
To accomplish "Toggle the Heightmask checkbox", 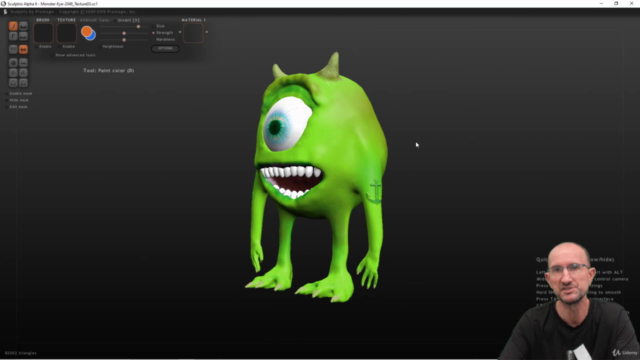I will (100, 47).
